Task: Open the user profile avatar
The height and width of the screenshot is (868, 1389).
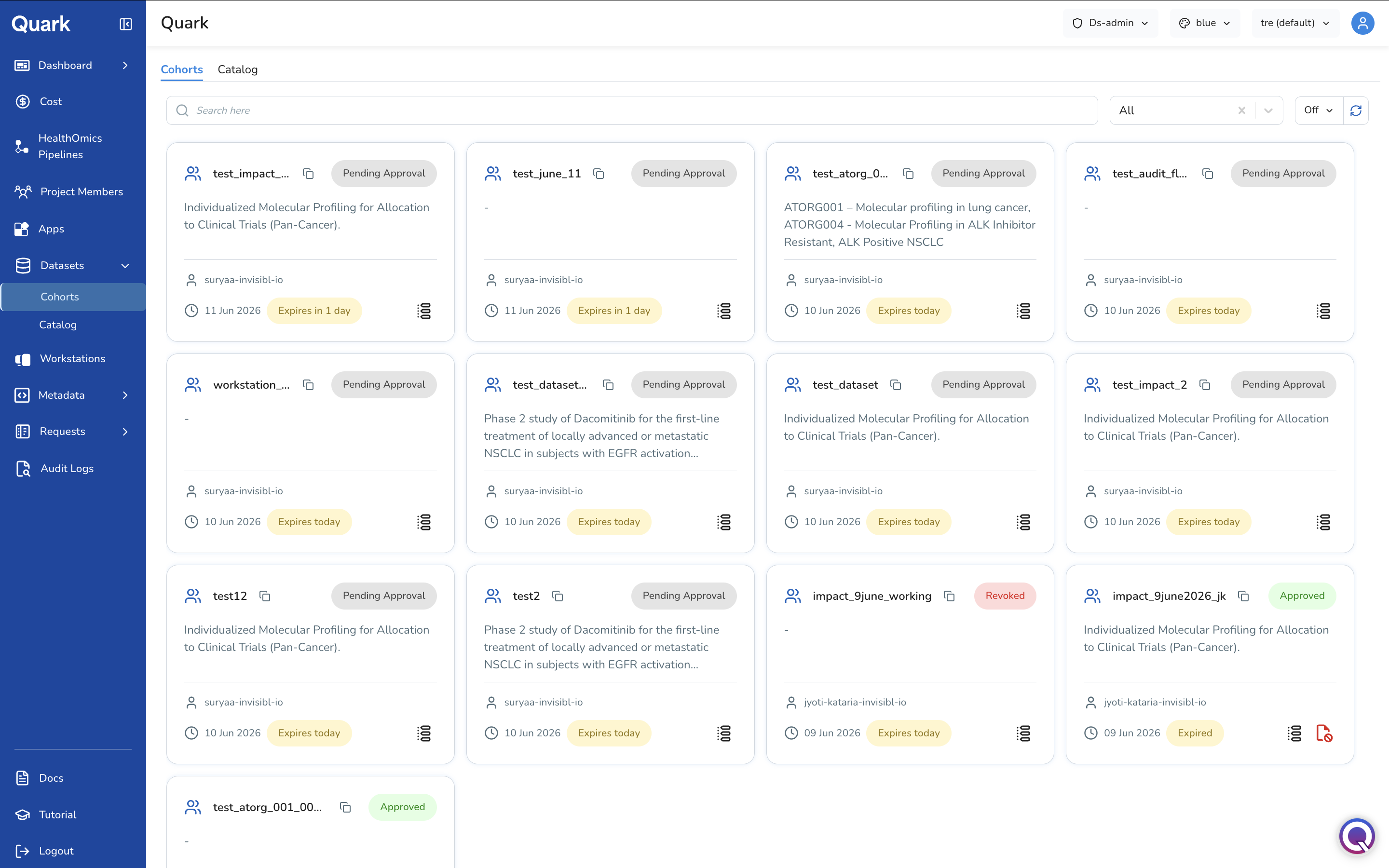Action: click(x=1362, y=23)
